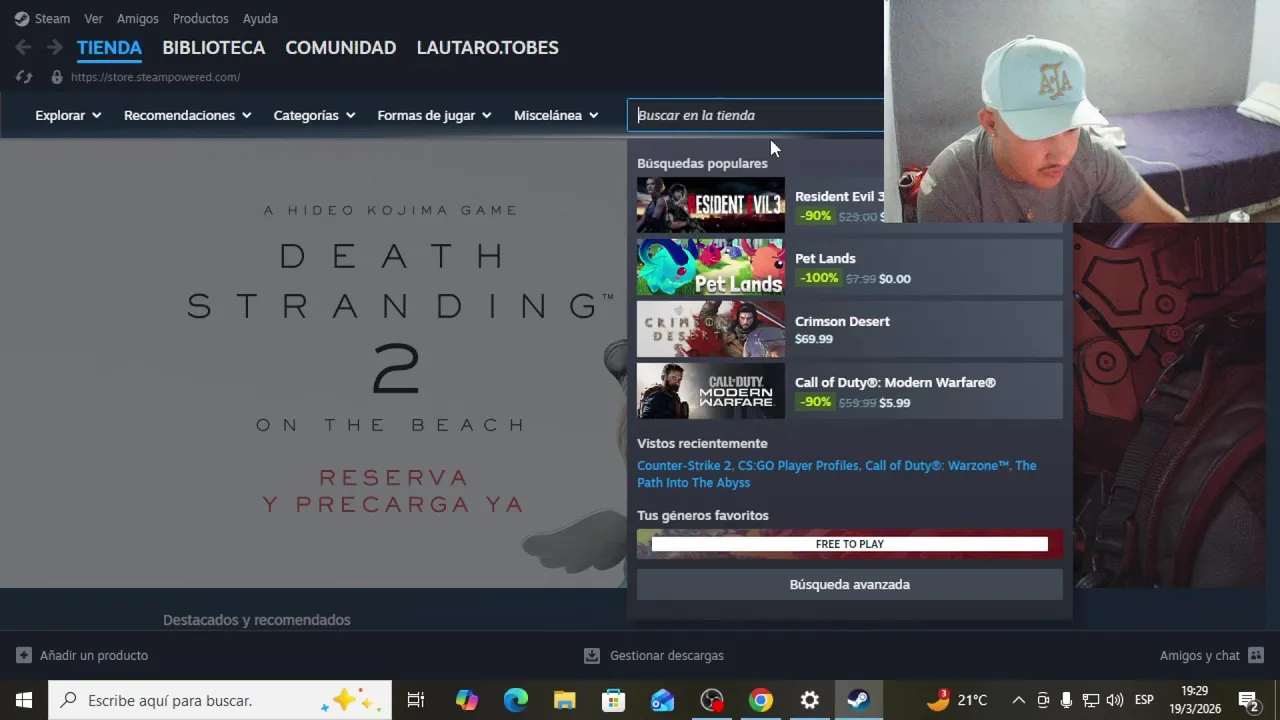Click the Destacados y recomendados heading
Viewport: 1280px width, 720px height.
[257, 620]
